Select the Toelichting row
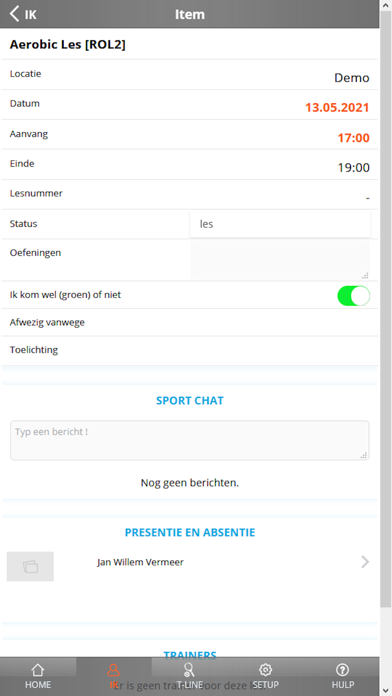The height and width of the screenshot is (696, 392). coord(190,350)
